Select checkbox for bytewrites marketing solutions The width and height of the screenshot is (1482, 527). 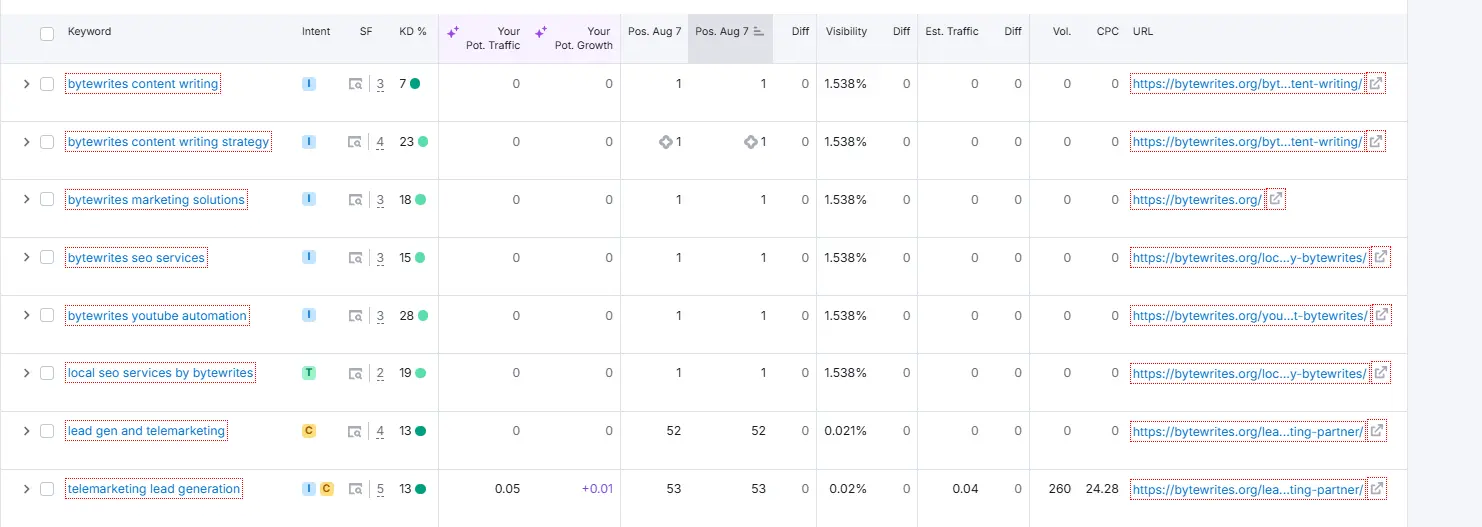click(x=47, y=200)
